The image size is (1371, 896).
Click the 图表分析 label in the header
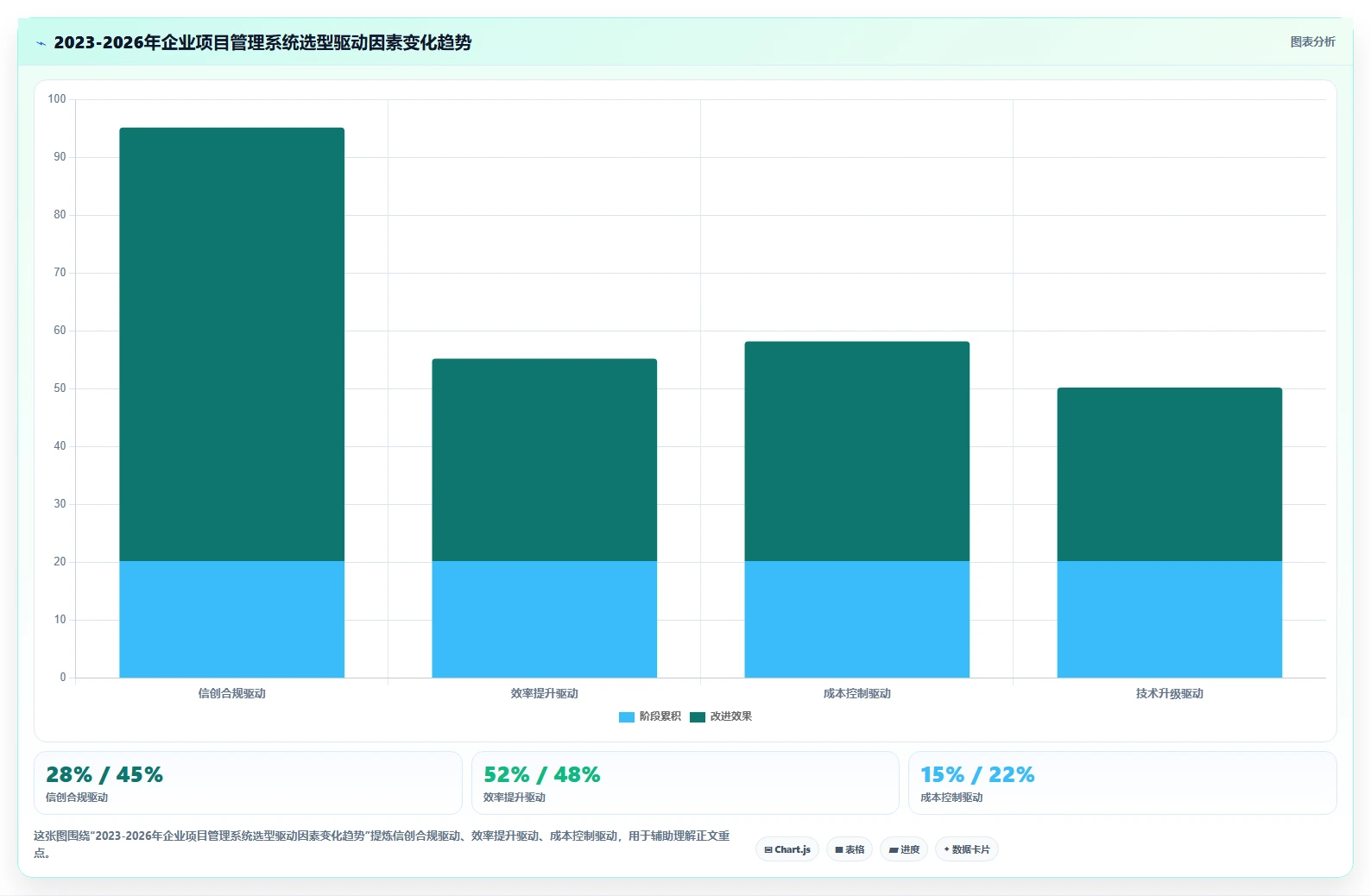coord(1312,41)
